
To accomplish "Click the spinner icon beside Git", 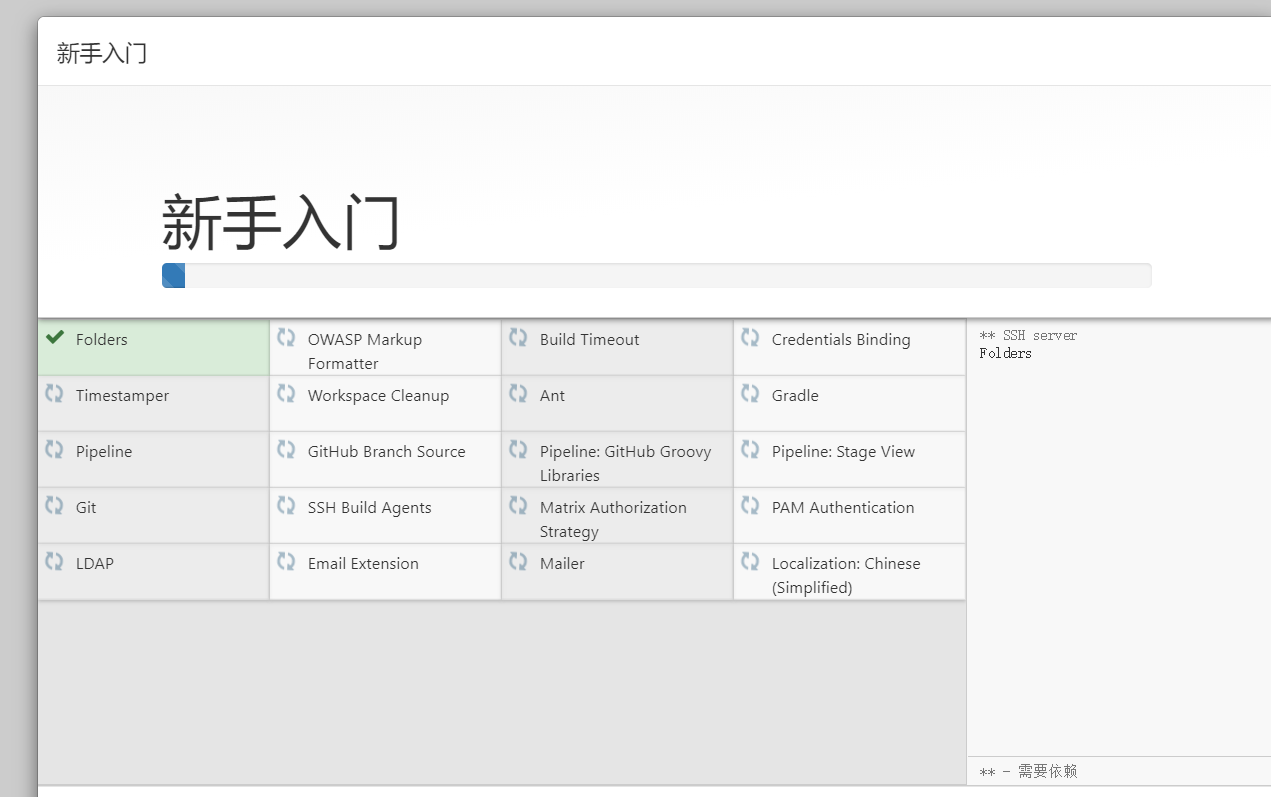I will click(54, 506).
